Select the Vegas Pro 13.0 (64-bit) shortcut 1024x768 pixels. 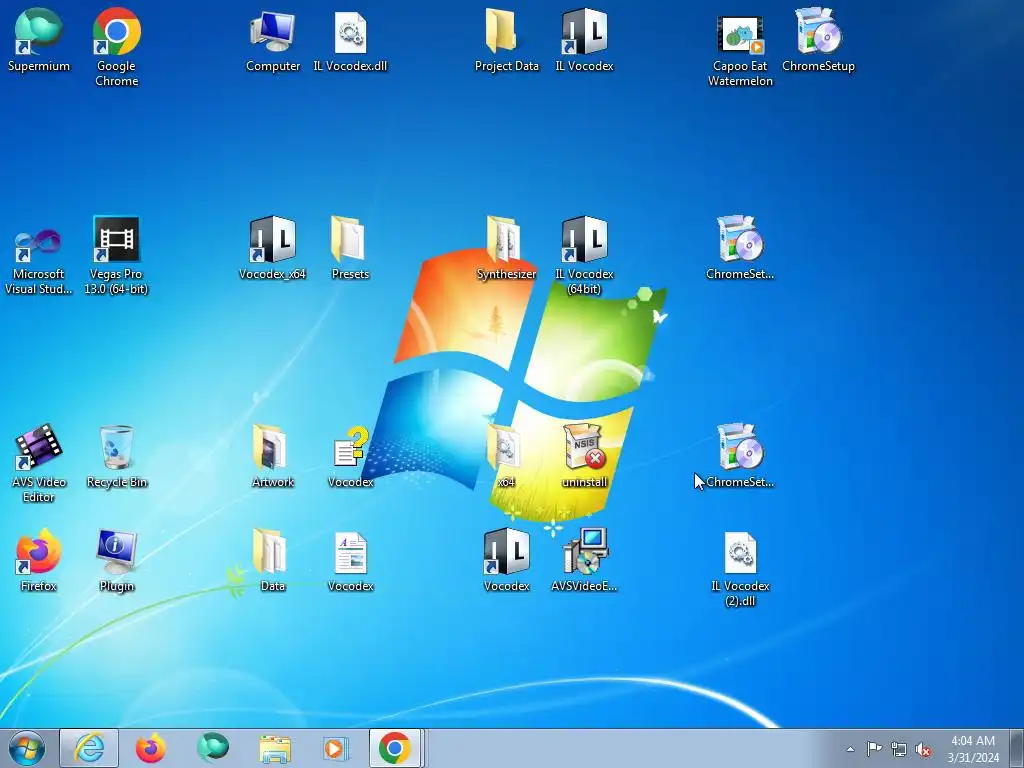coord(116,256)
